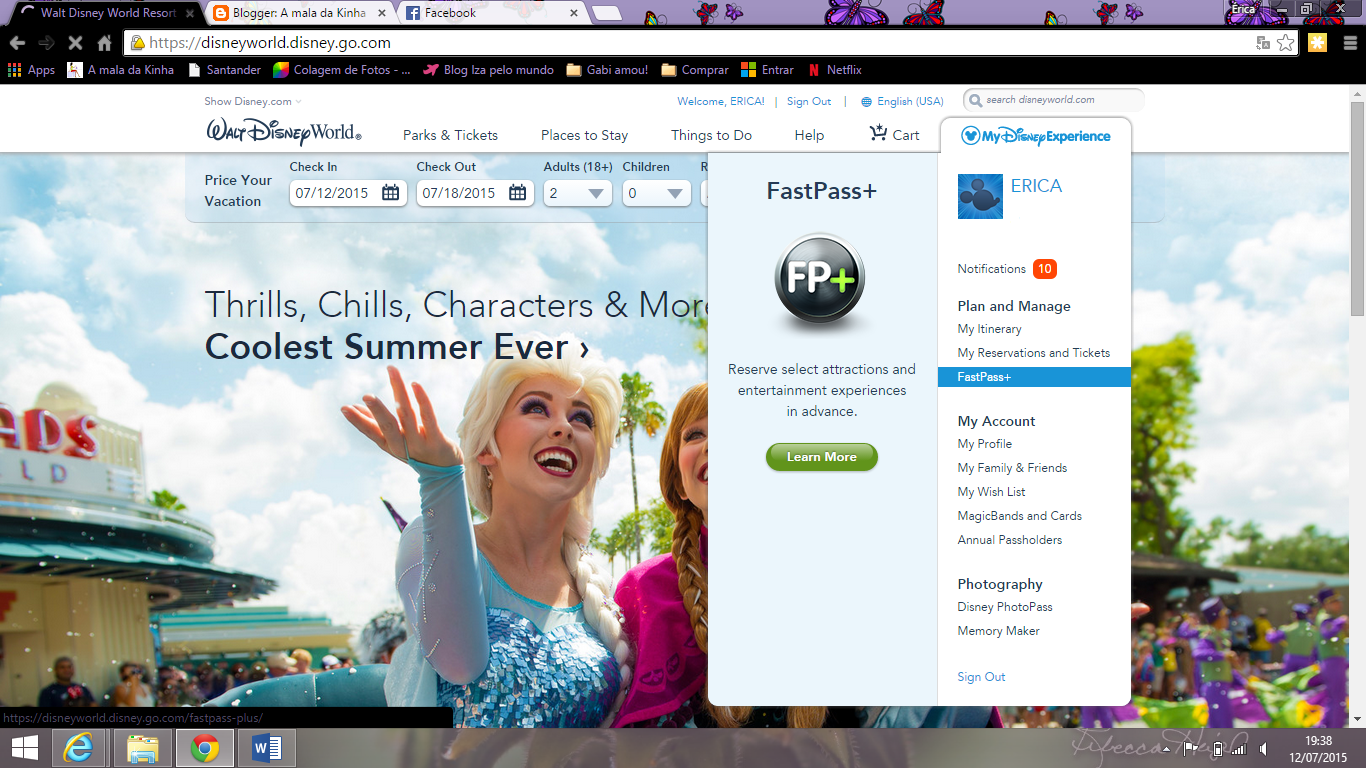Open My Wish List
This screenshot has height=768, width=1366.
tap(991, 492)
